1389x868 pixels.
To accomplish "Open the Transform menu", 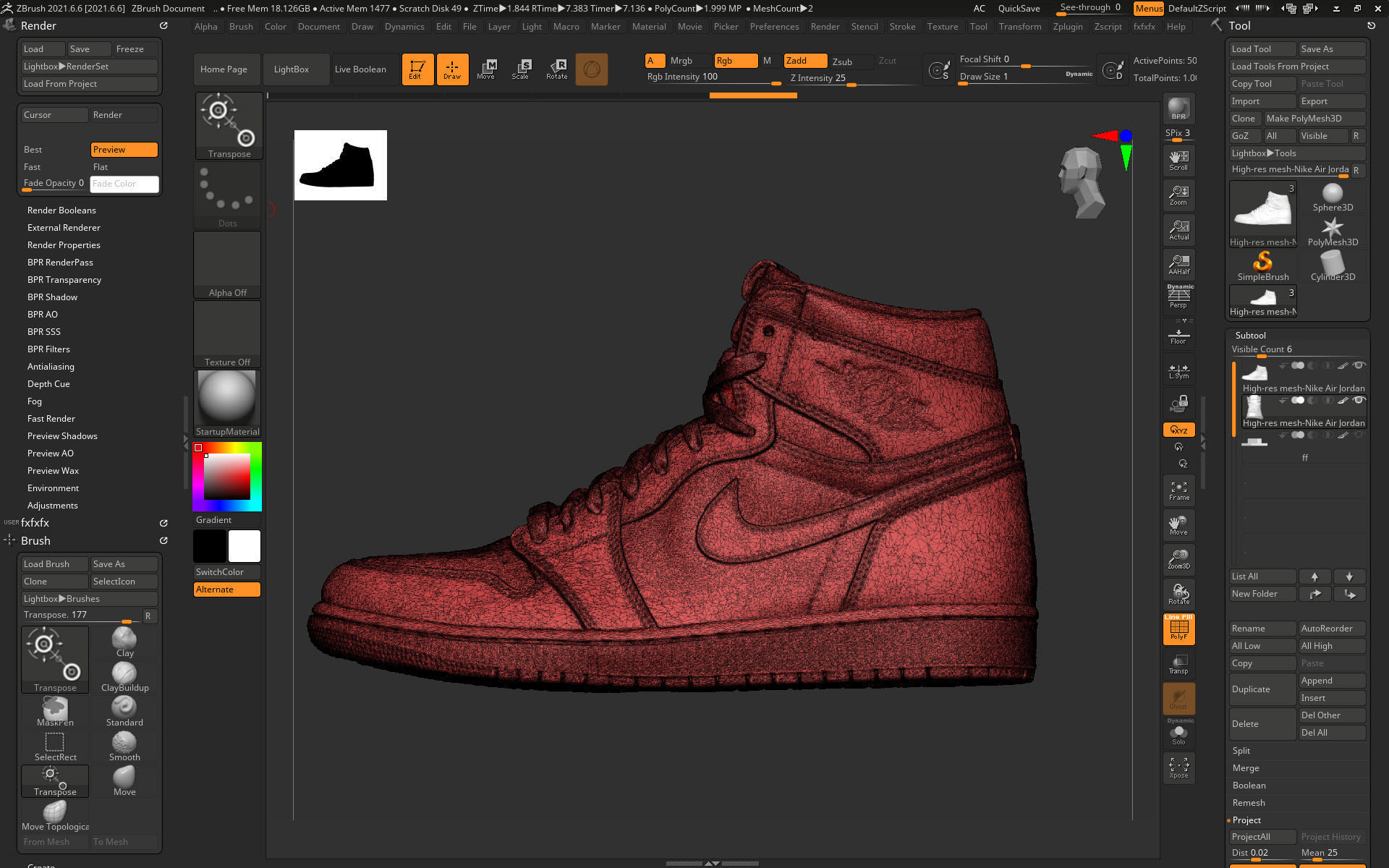I will coord(1020,27).
